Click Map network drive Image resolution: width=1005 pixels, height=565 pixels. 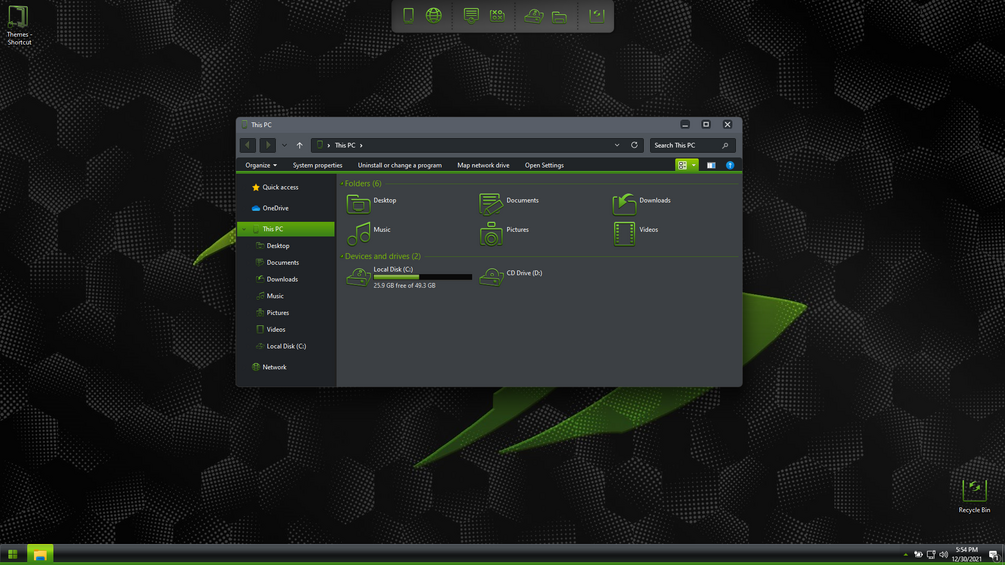(x=483, y=165)
